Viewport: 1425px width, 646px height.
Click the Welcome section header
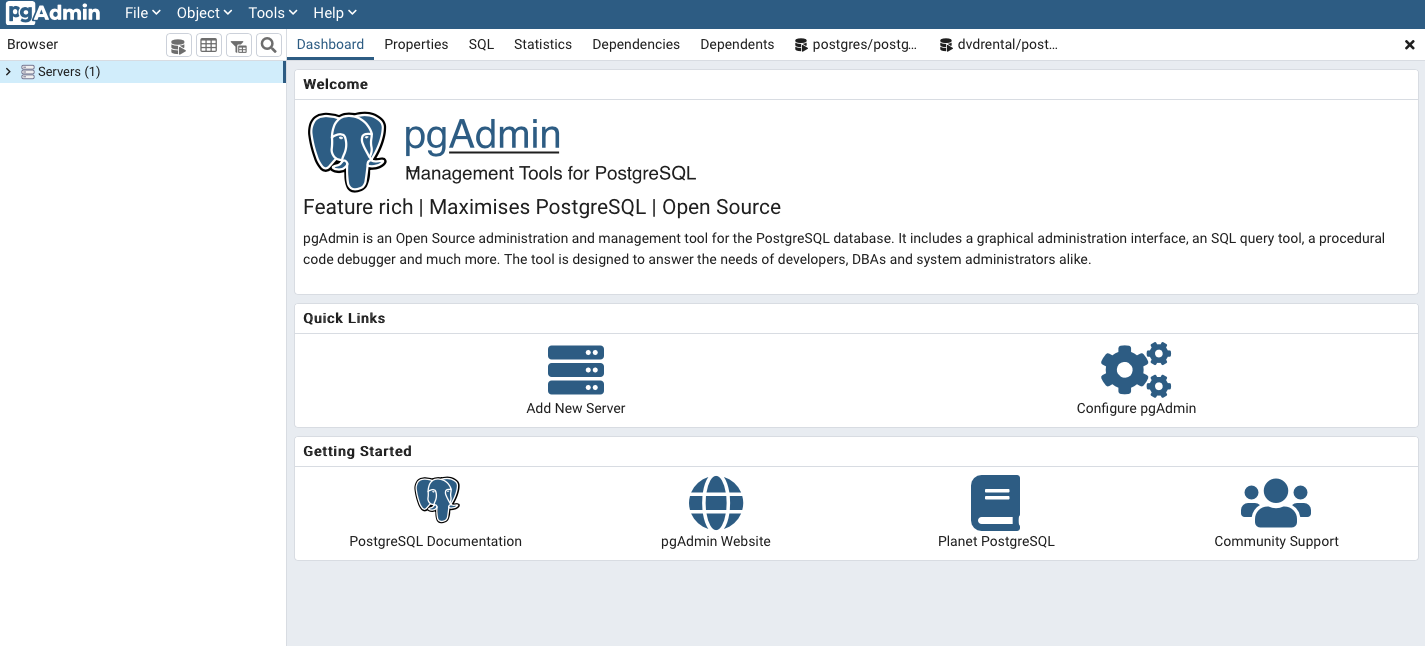point(336,84)
